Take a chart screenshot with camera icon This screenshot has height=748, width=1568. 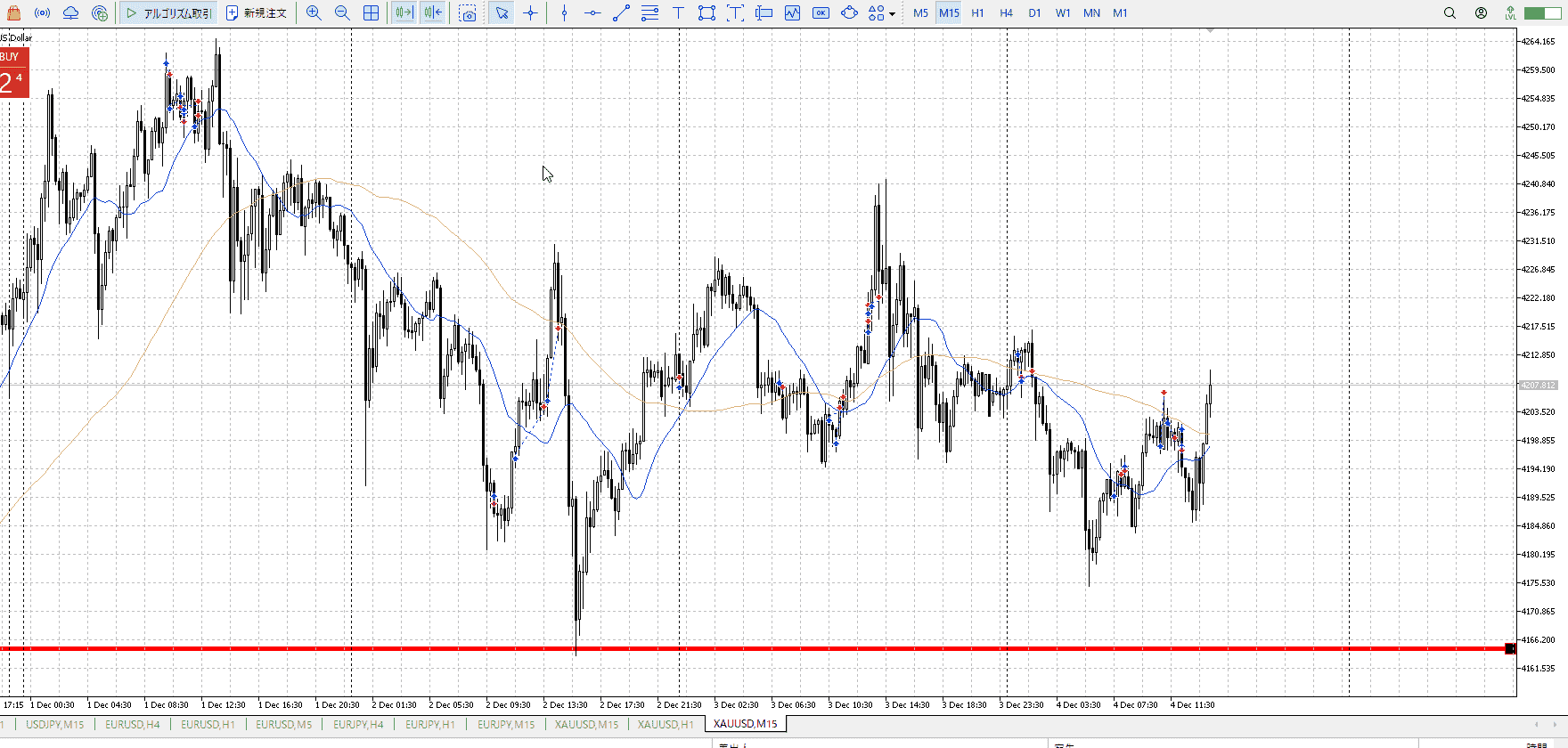[468, 13]
